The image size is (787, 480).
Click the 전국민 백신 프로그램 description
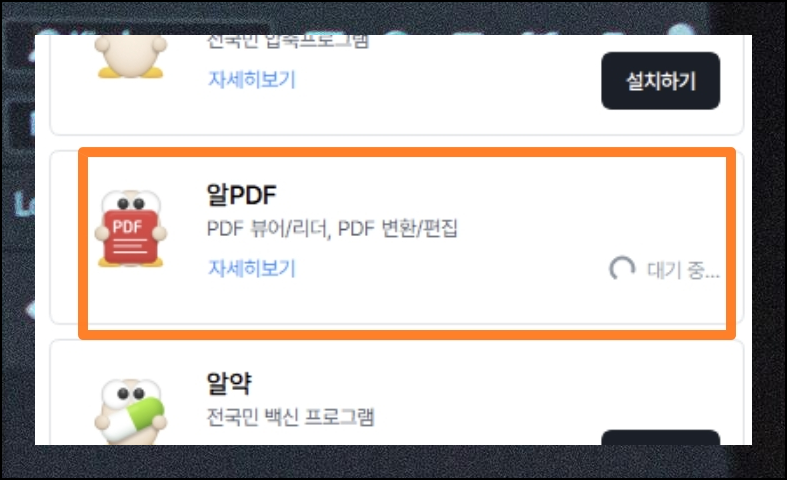coord(291,417)
